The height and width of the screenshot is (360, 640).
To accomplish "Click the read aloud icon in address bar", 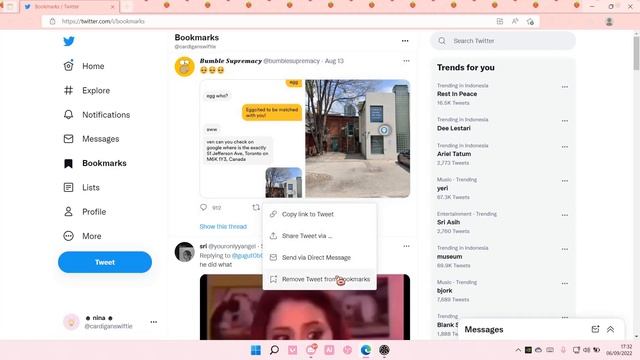I will pos(515,21).
